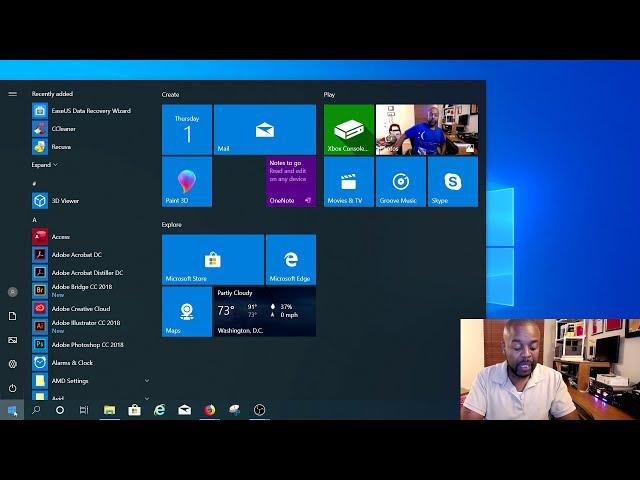Open Microsoft Store from taskbar

[x=134, y=410]
